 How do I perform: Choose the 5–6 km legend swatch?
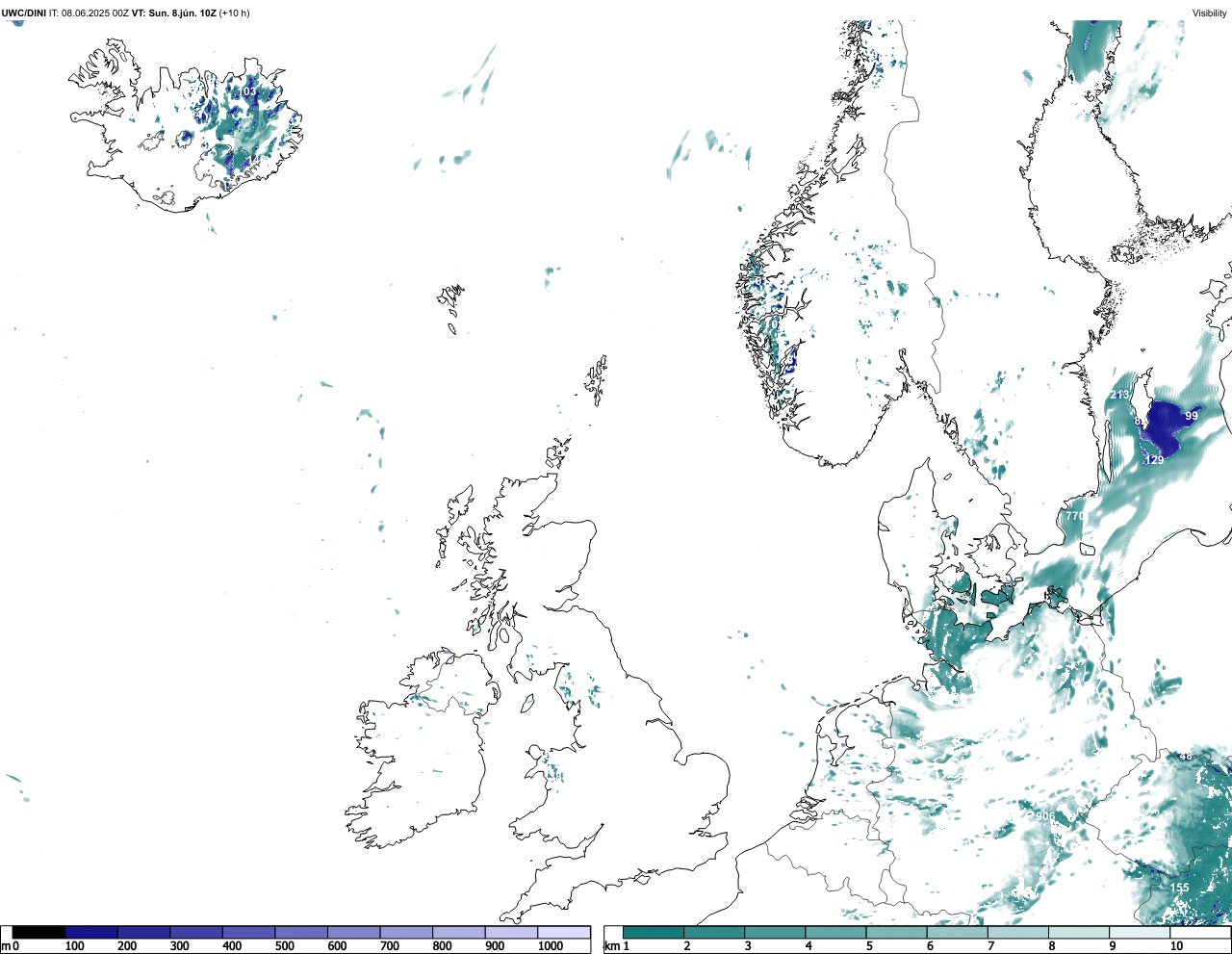[x=897, y=932]
